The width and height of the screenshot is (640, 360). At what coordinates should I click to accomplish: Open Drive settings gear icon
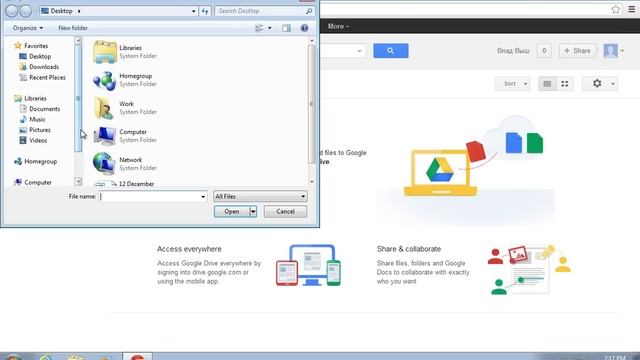click(x=597, y=83)
